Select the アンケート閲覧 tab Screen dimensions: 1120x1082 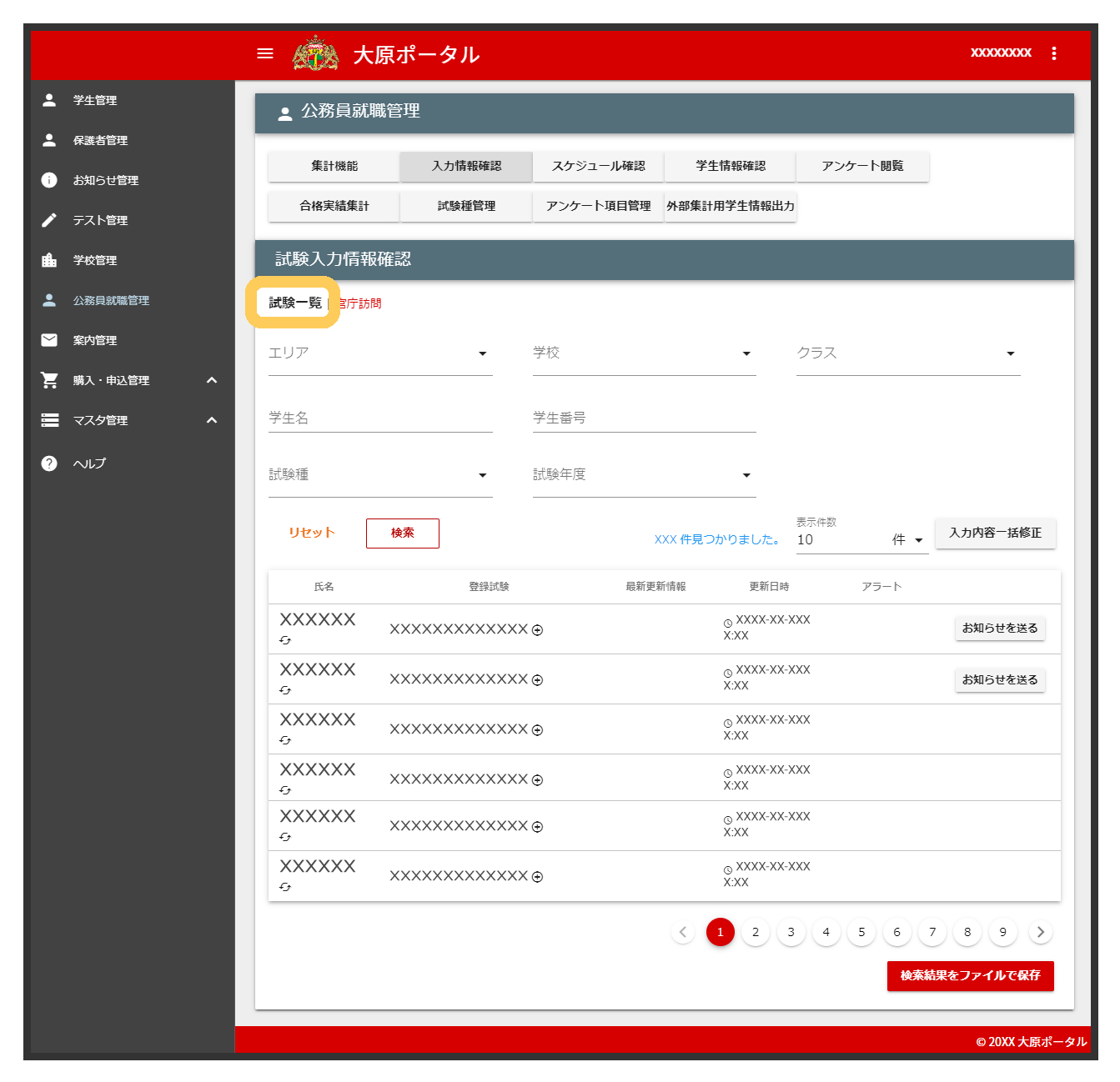[862, 166]
